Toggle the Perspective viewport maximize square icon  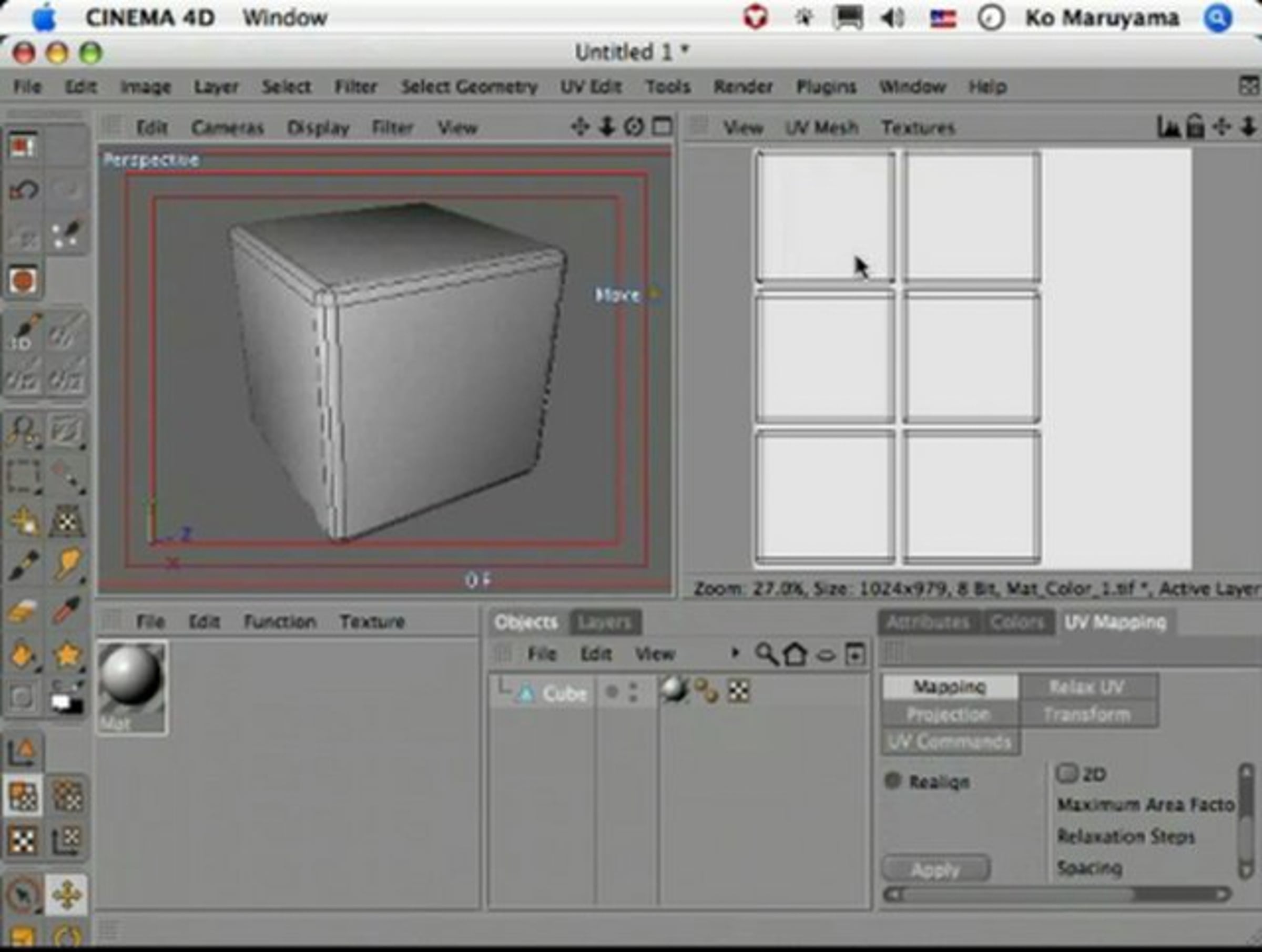pyautogui.click(x=662, y=126)
